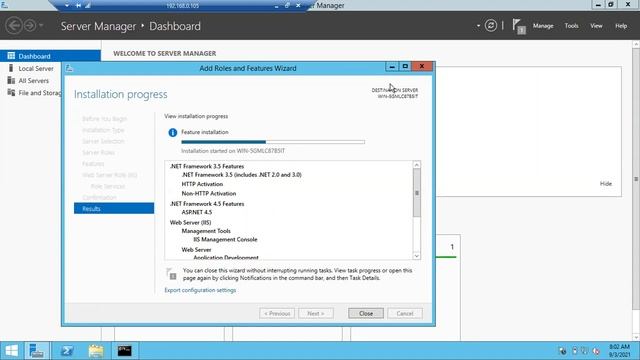Viewport: 640px width, 360px height.
Task: Click the All Servers icon
Action: tap(11, 80)
